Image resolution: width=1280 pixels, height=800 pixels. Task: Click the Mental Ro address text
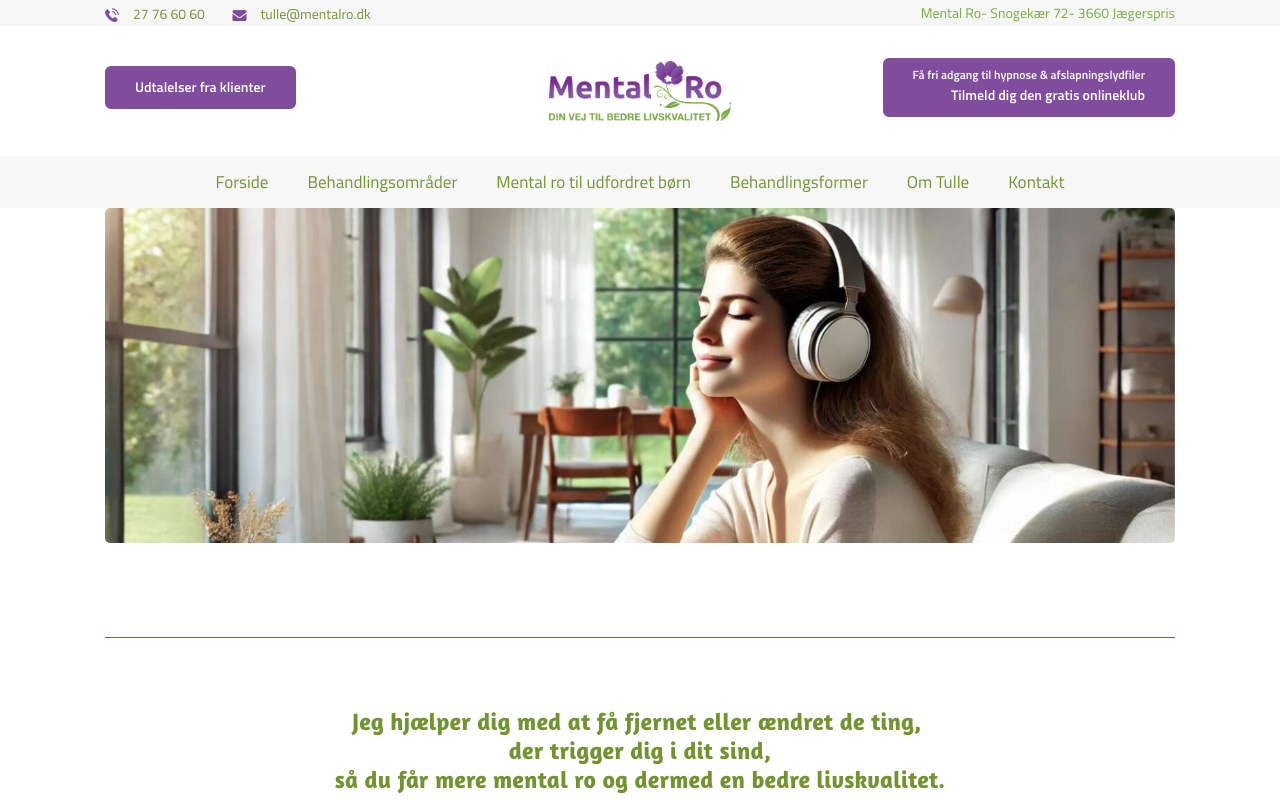[x=1047, y=13]
